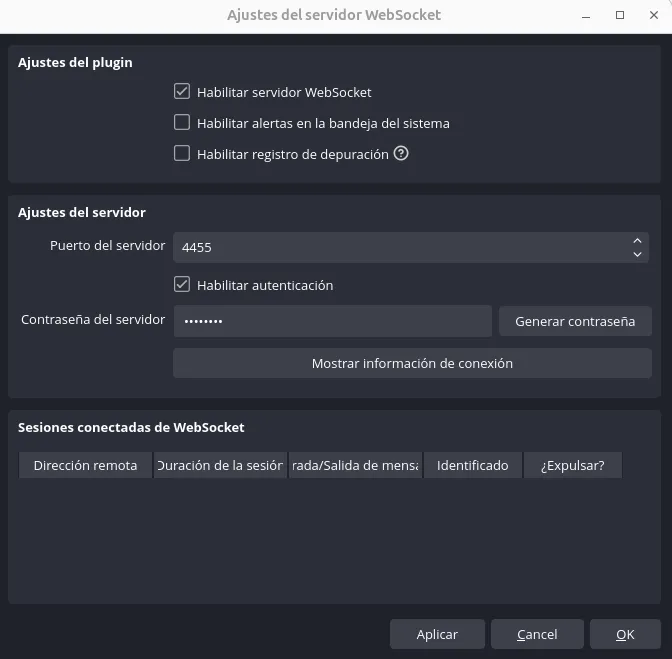672x659 pixels.
Task: Sort by Dirección remota column header
Action: coord(85,465)
